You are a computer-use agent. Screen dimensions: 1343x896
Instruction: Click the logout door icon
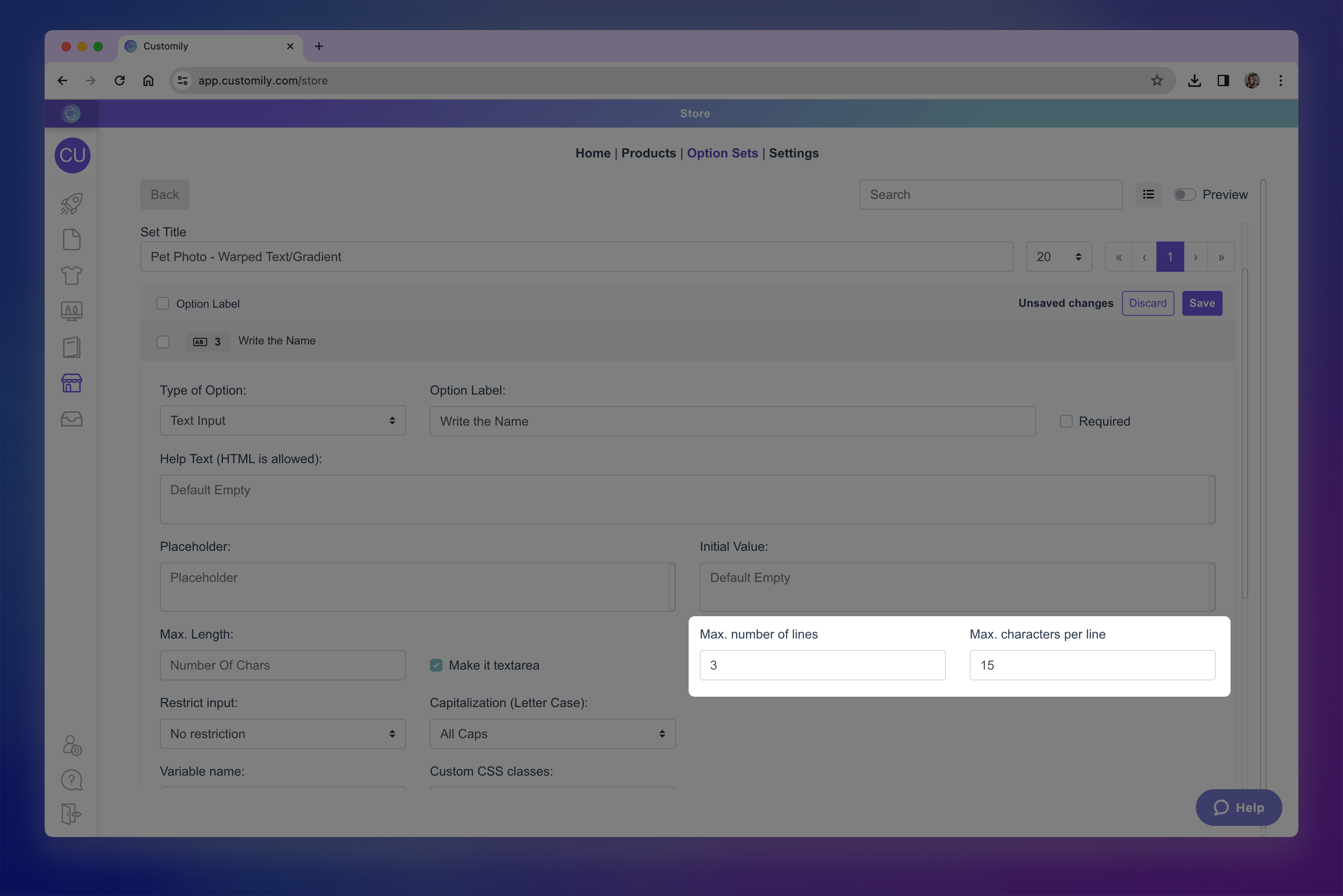(71, 814)
